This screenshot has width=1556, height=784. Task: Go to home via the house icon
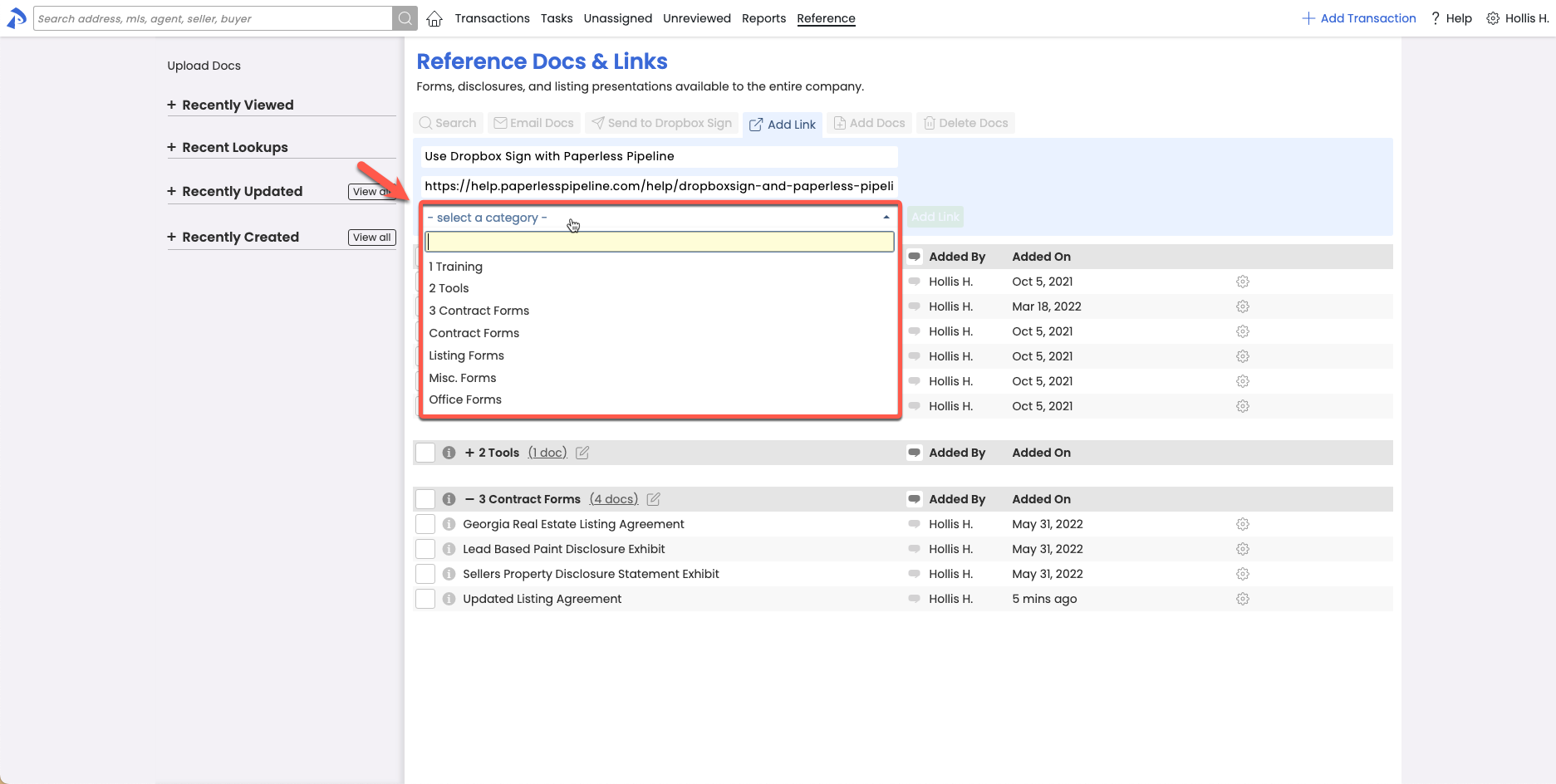[434, 18]
